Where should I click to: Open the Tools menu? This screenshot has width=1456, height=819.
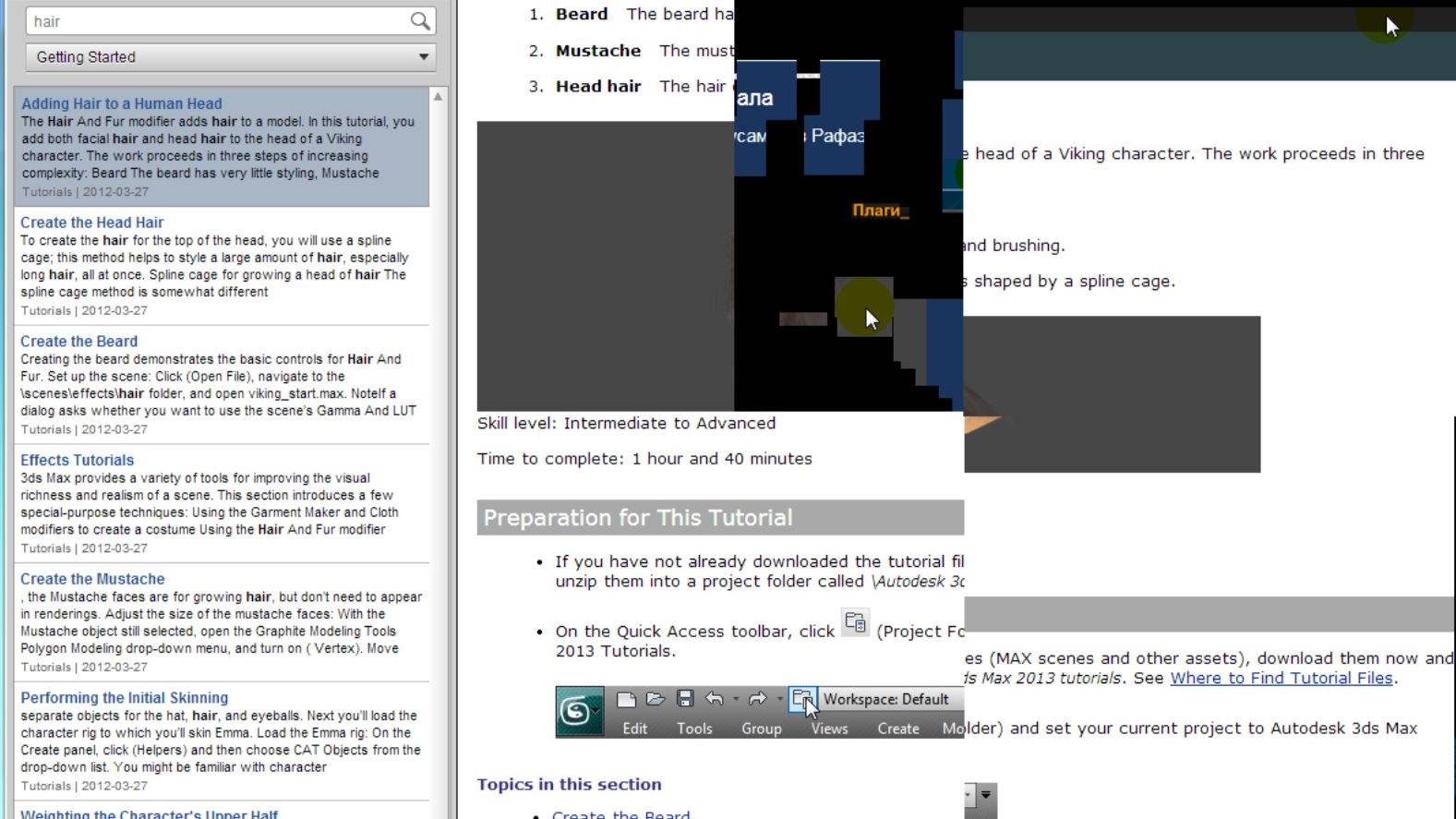(694, 729)
